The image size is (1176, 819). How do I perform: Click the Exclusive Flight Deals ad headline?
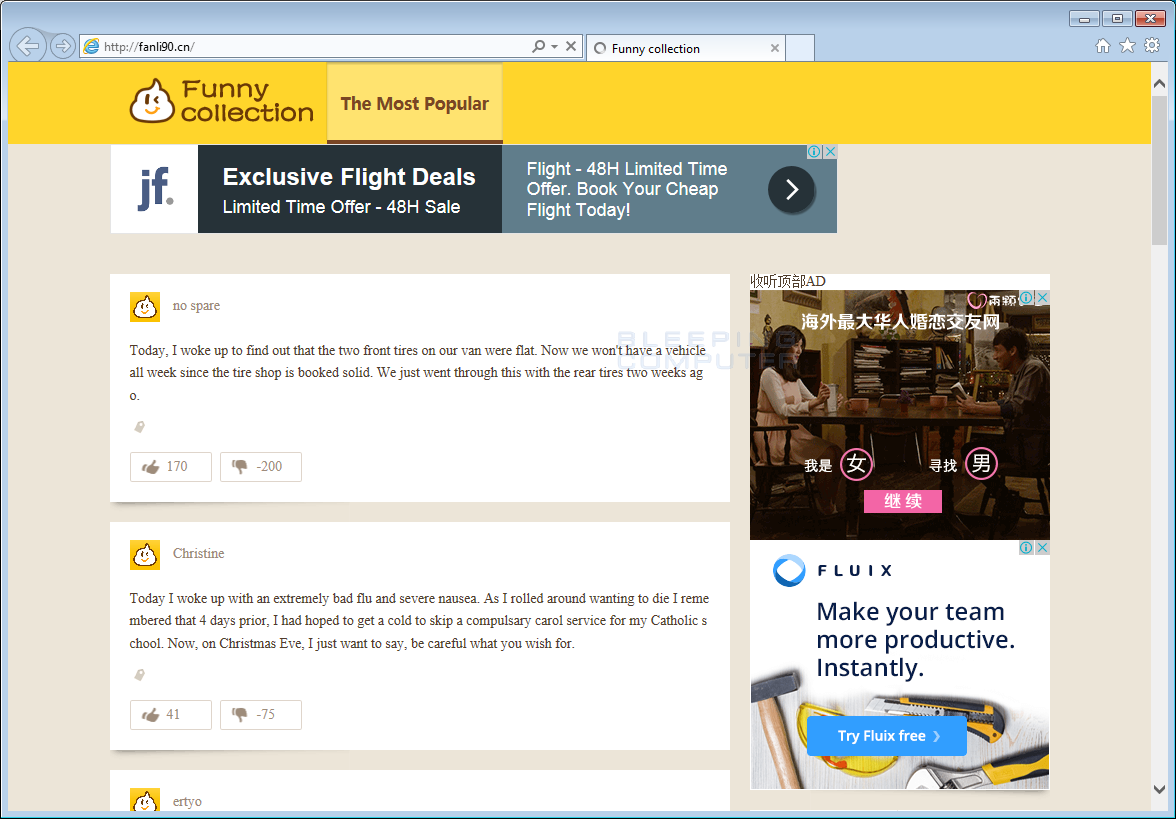[349, 177]
